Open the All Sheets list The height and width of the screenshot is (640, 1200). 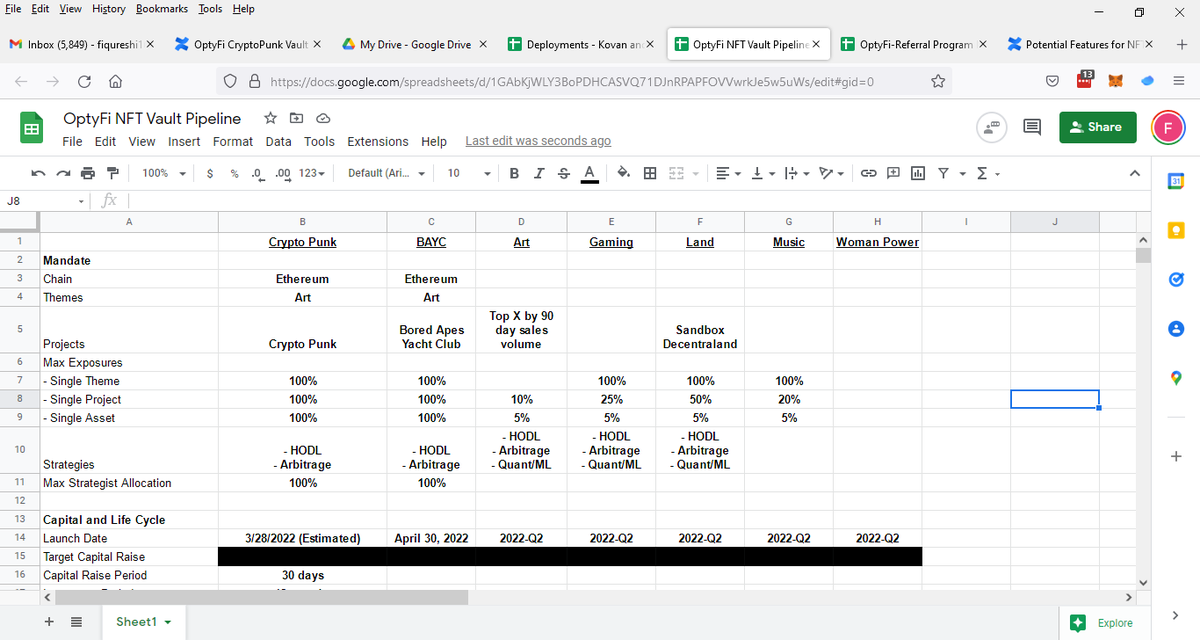(x=76, y=622)
